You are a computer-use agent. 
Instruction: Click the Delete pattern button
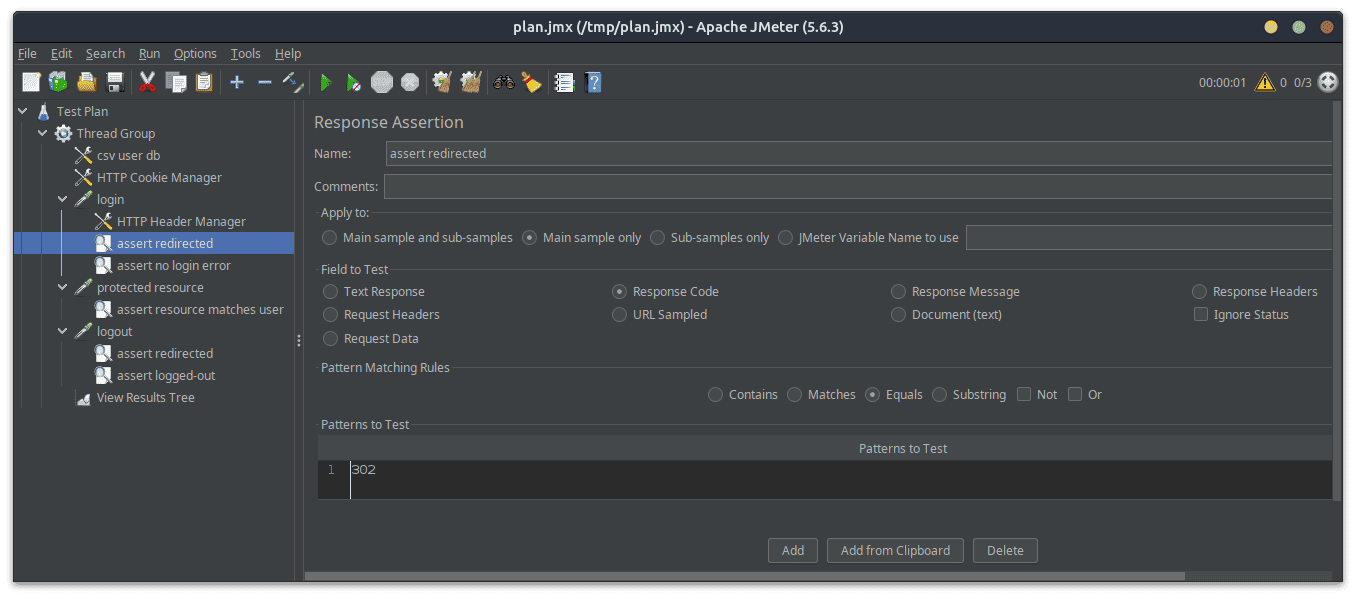click(1005, 550)
